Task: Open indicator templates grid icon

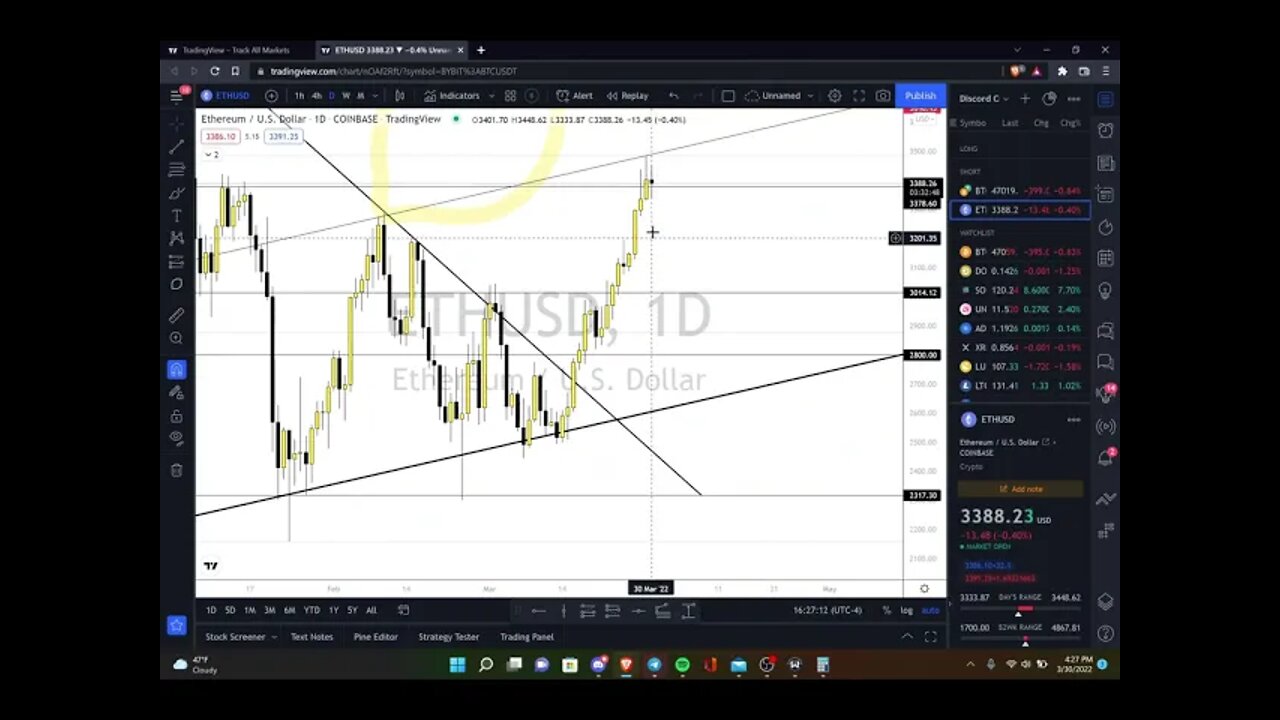Action: point(510,96)
